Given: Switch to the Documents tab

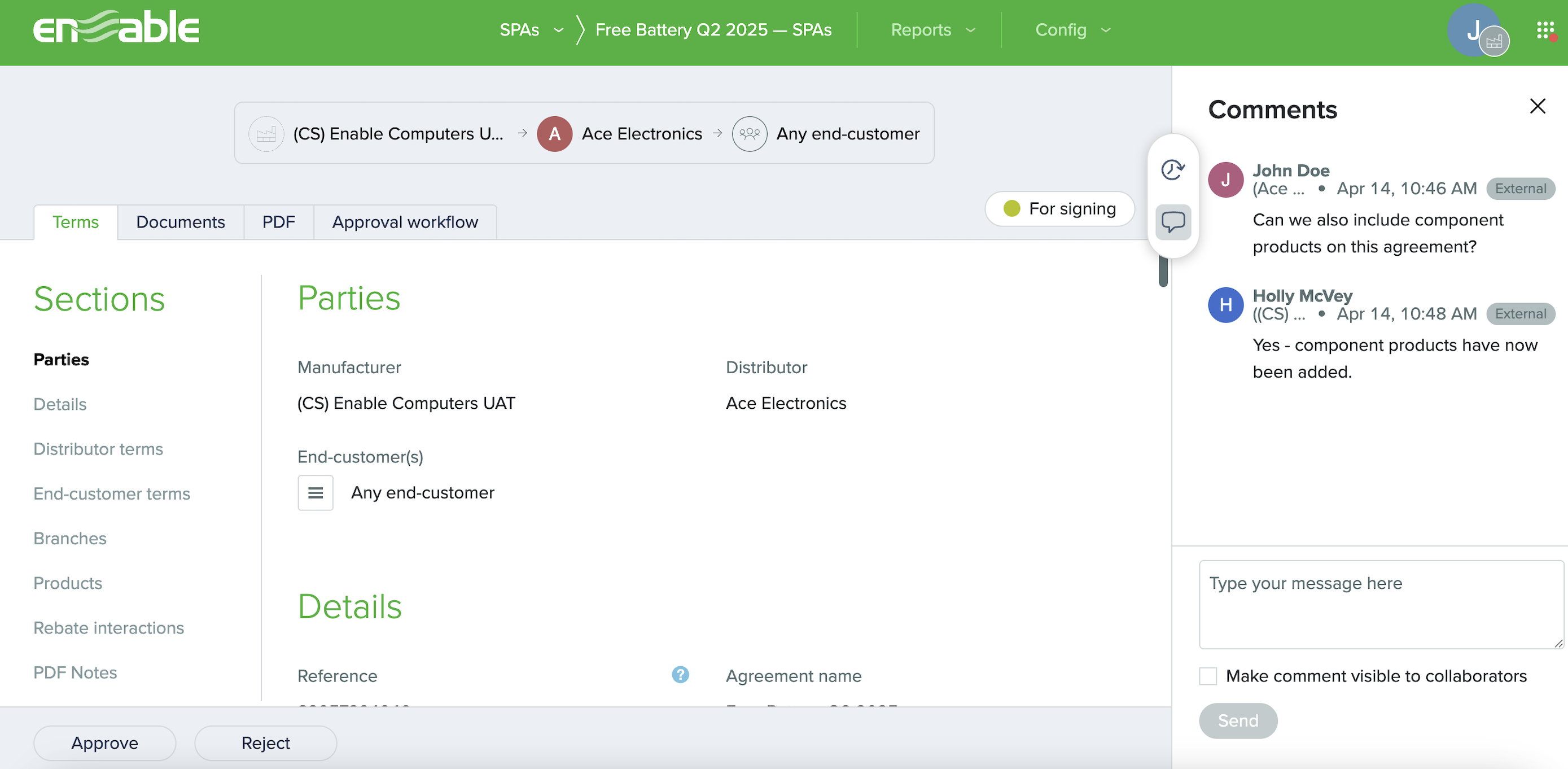Looking at the screenshot, I should pyautogui.click(x=180, y=222).
